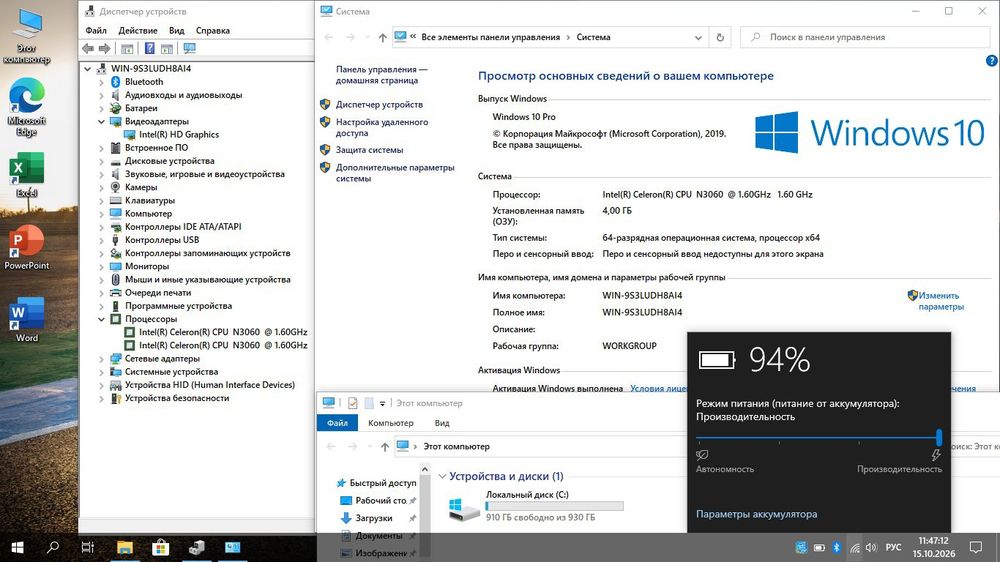Open 'Компьютер' tab in Explorer ribbon
1000x562 pixels.
(391, 423)
